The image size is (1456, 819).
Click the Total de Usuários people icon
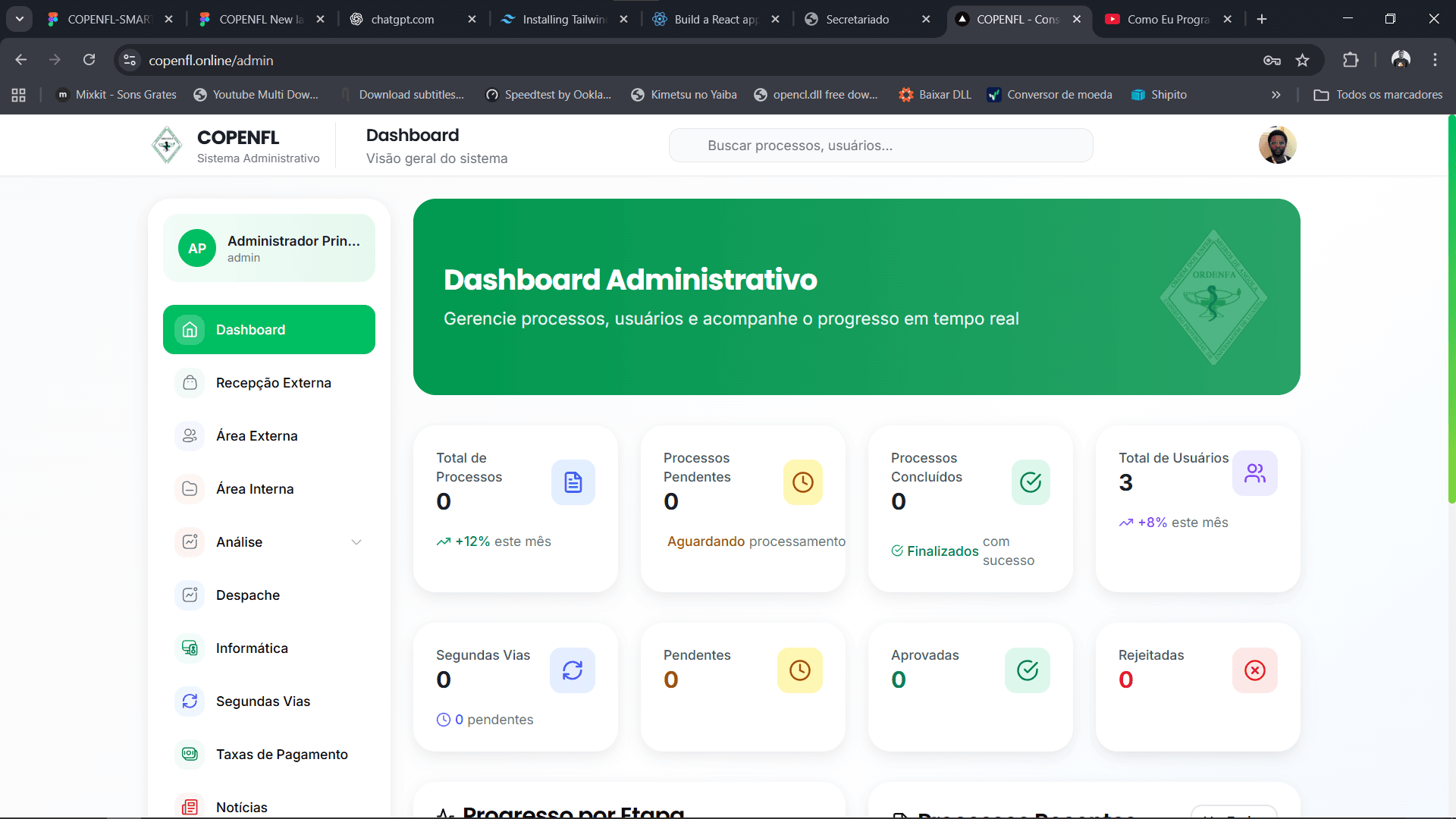1255,473
